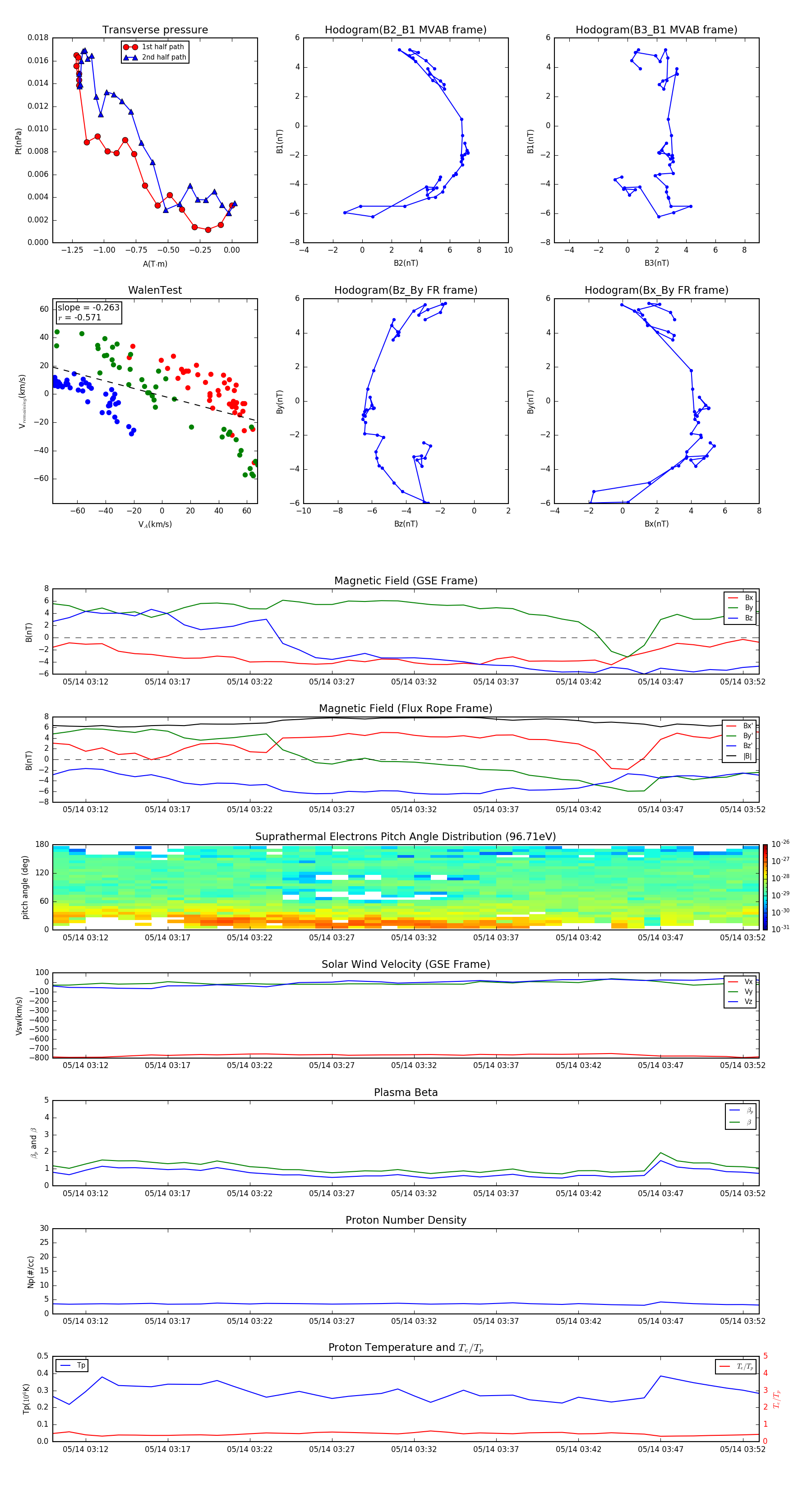Click the 'V_A(km/s)' axis label
812x1489 pixels.
point(155,524)
